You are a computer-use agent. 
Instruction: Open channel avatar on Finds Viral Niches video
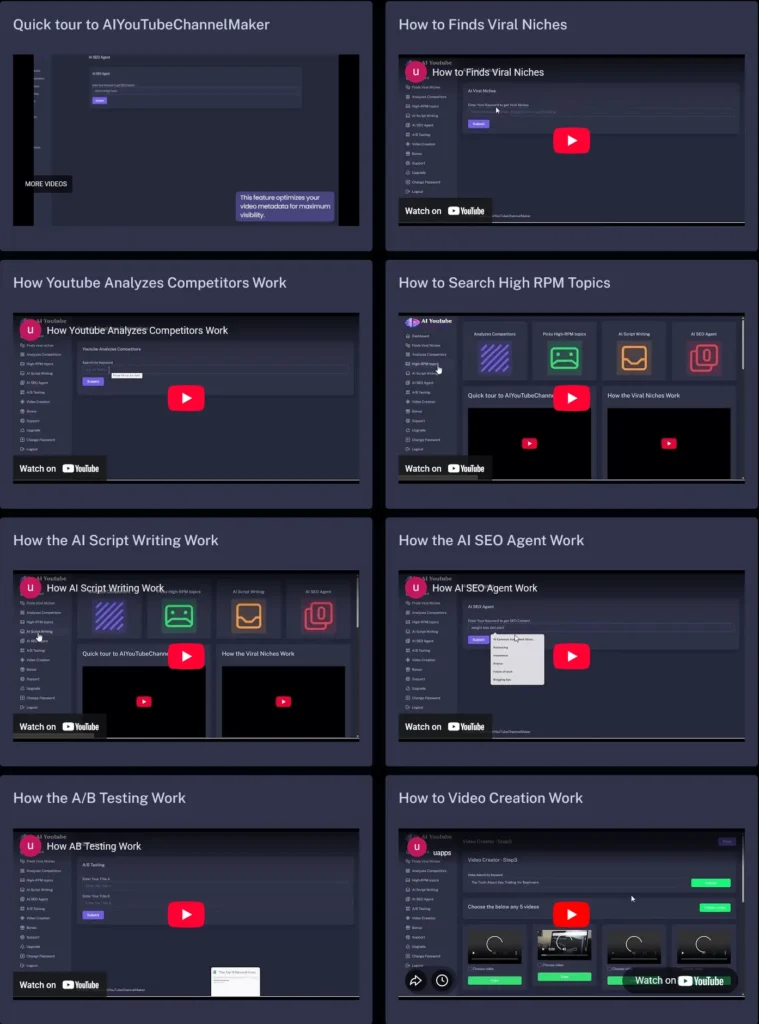(416, 72)
